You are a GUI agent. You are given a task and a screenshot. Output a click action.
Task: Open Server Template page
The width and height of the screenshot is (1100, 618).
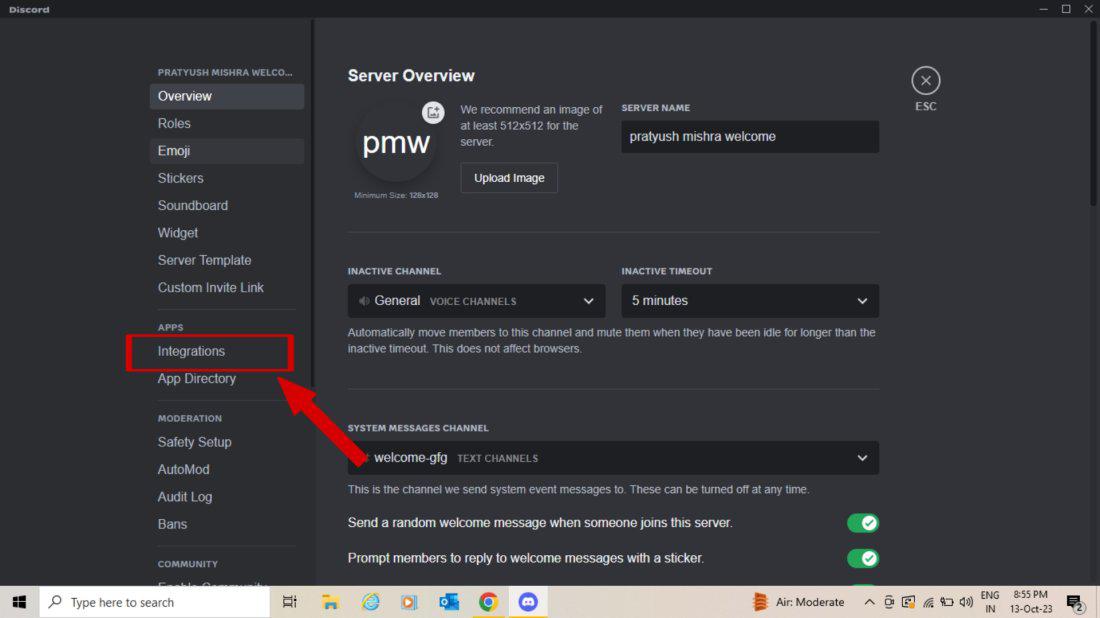[227, 260]
